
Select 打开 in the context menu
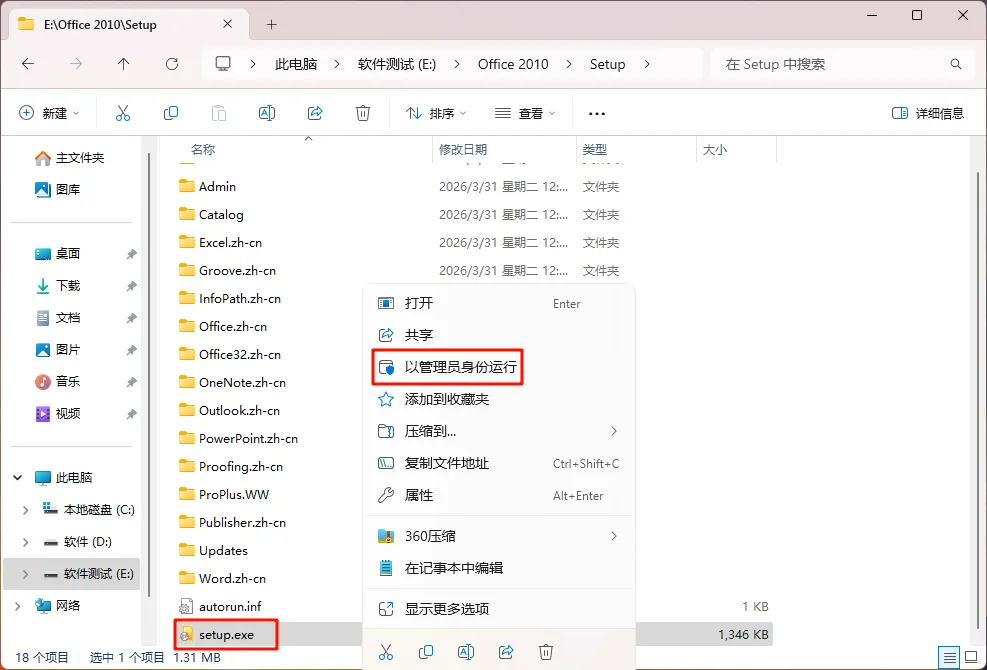499,304
